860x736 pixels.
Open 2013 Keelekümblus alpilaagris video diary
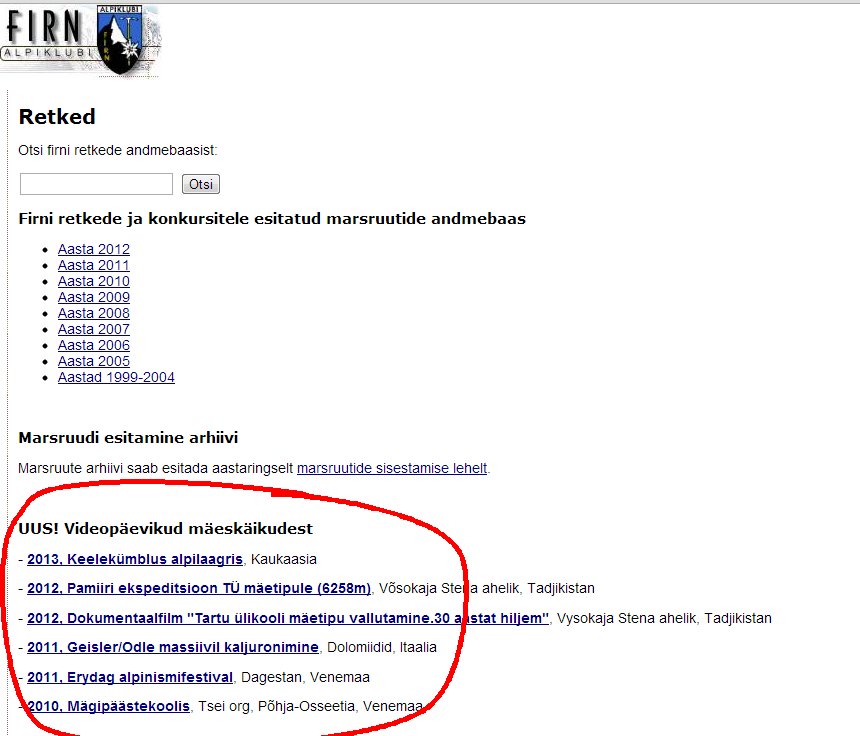pyautogui.click(x=135, y=559)
